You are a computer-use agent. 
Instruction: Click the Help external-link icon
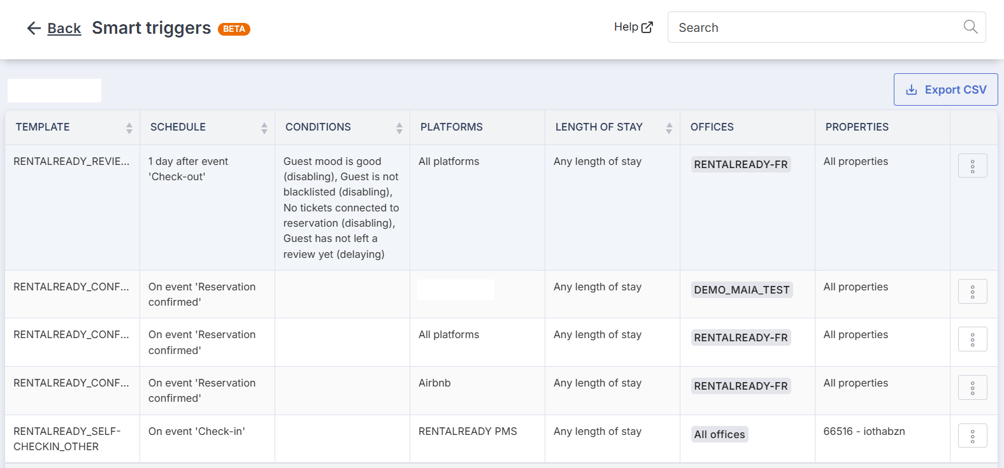click(647, 27)
